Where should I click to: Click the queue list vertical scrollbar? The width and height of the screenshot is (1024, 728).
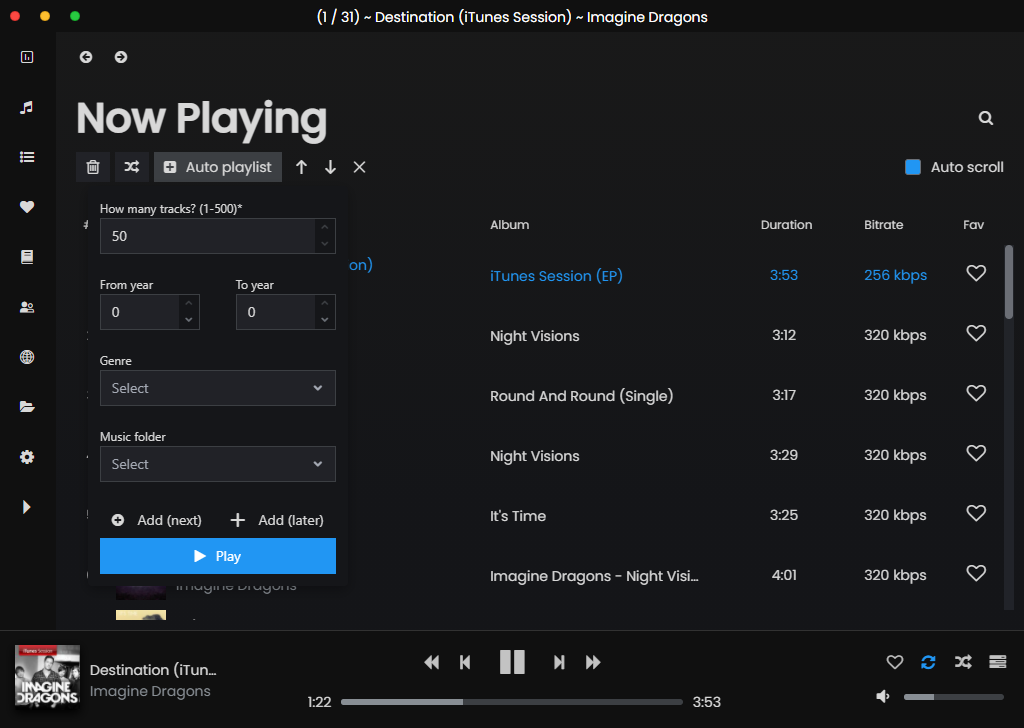tap(1008, 282)
